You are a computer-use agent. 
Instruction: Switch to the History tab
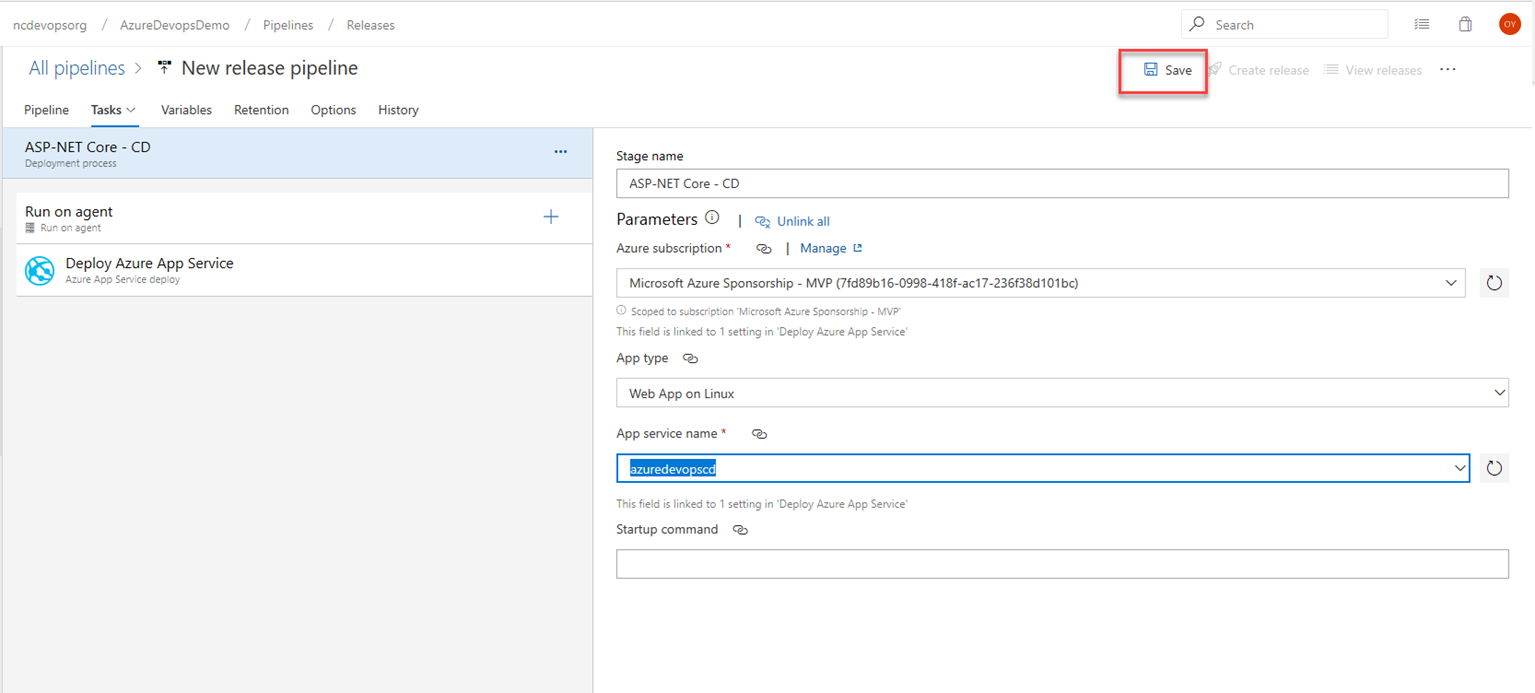tap(398, 110)
